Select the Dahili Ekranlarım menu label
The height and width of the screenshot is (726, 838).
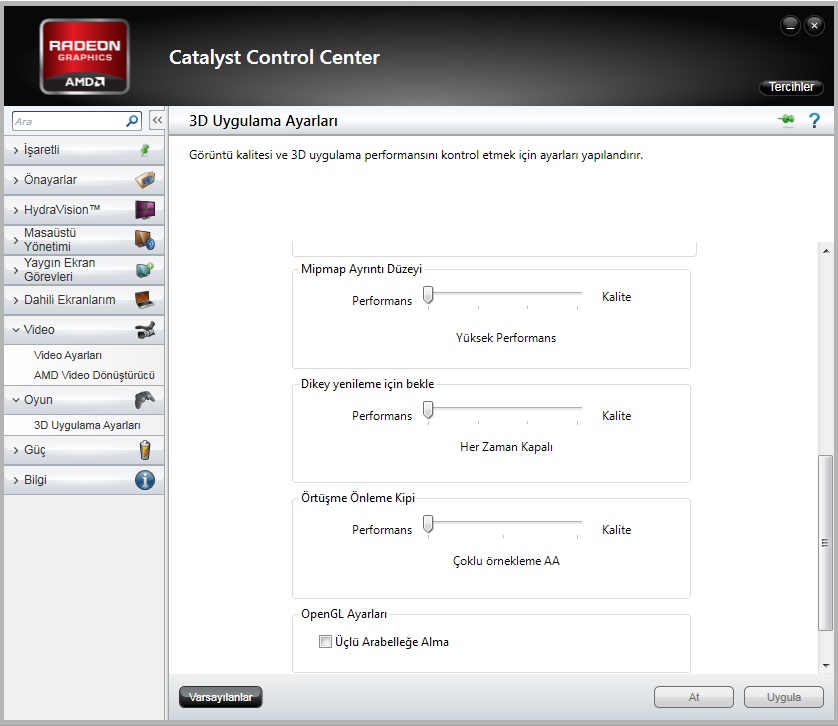tap(69, 299)
